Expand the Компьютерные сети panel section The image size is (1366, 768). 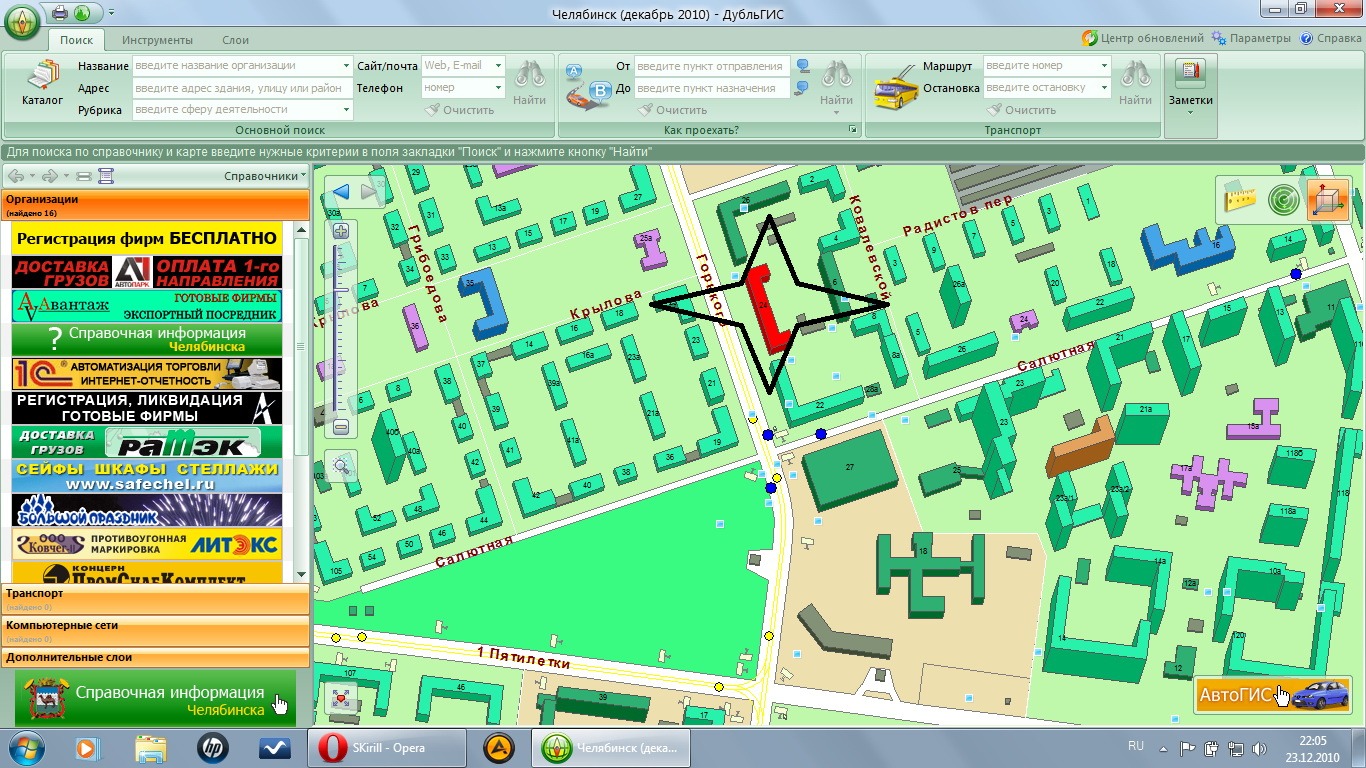point(155,631)
